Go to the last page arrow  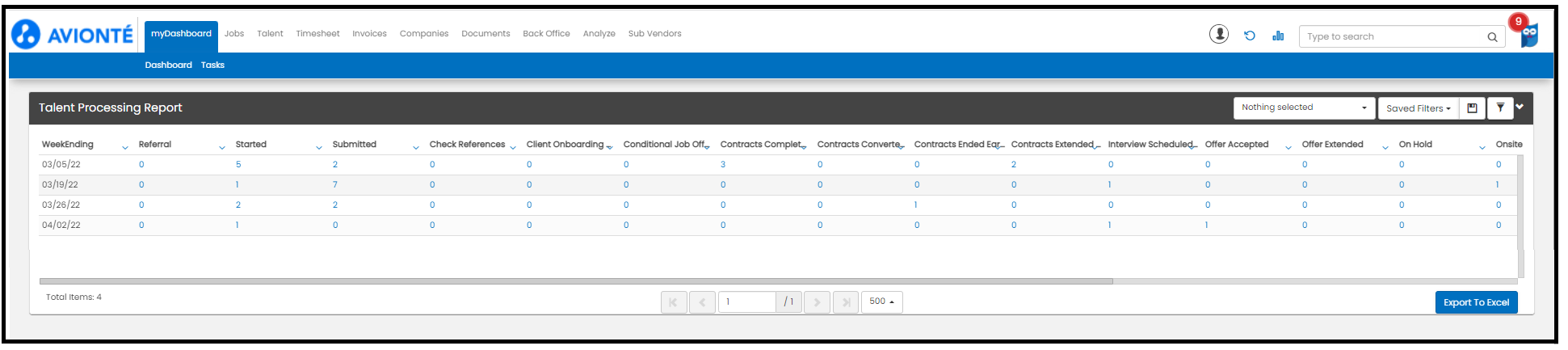[846, 302]
